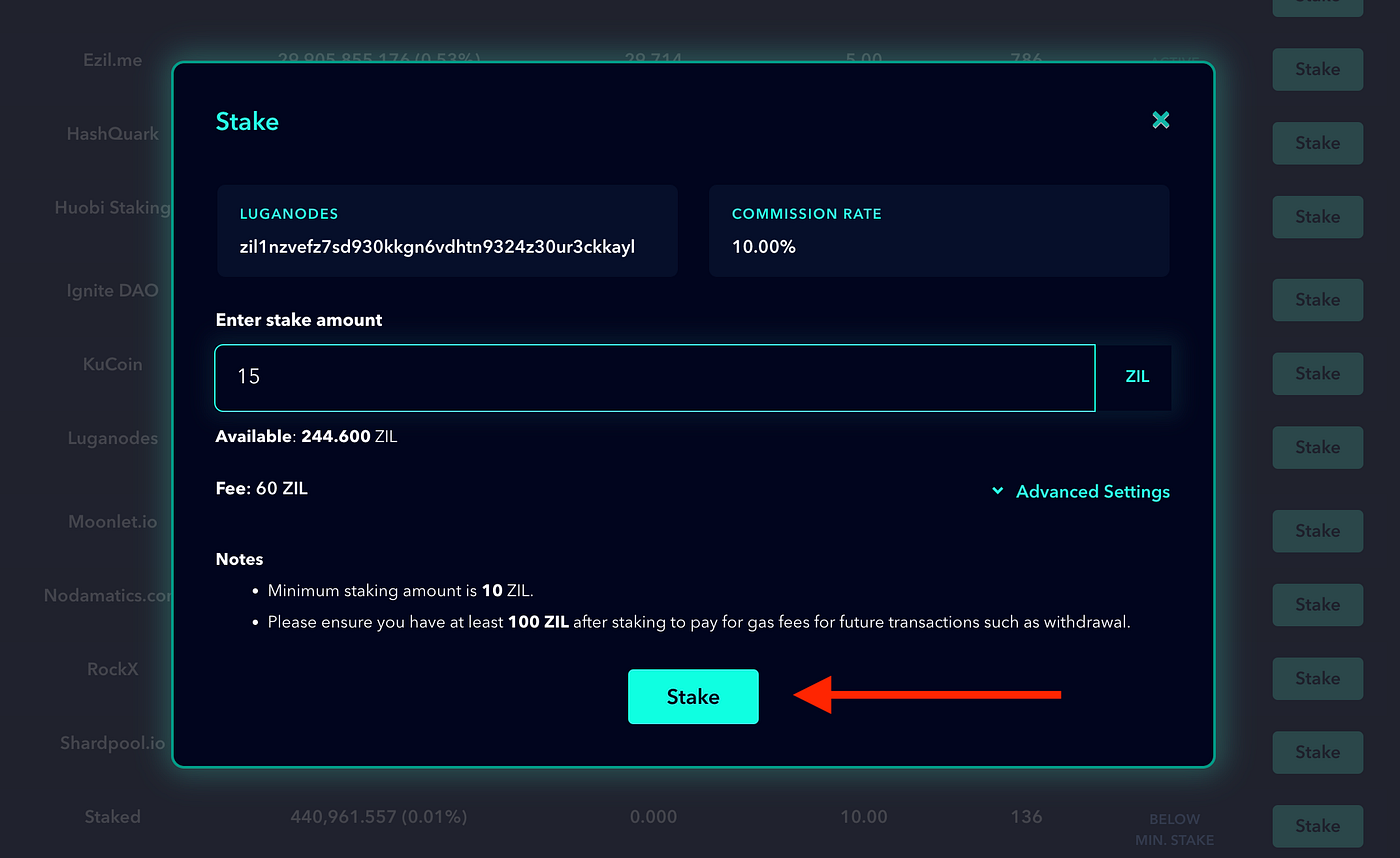Image resolution: width=1400 pixels, height=858 pixels.
Task: Click the Available 244.600 ZIL balance
Action: [306, 437]
